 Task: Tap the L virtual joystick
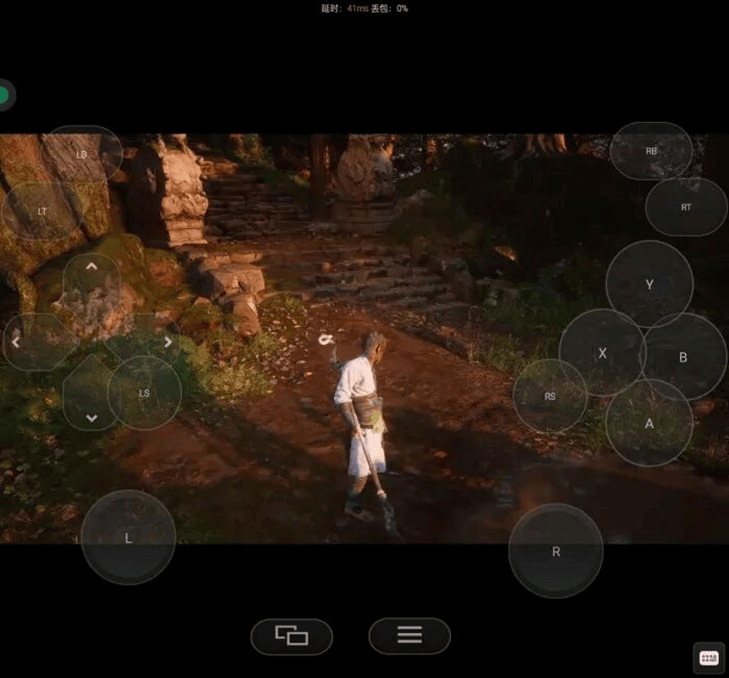point(128,537)
